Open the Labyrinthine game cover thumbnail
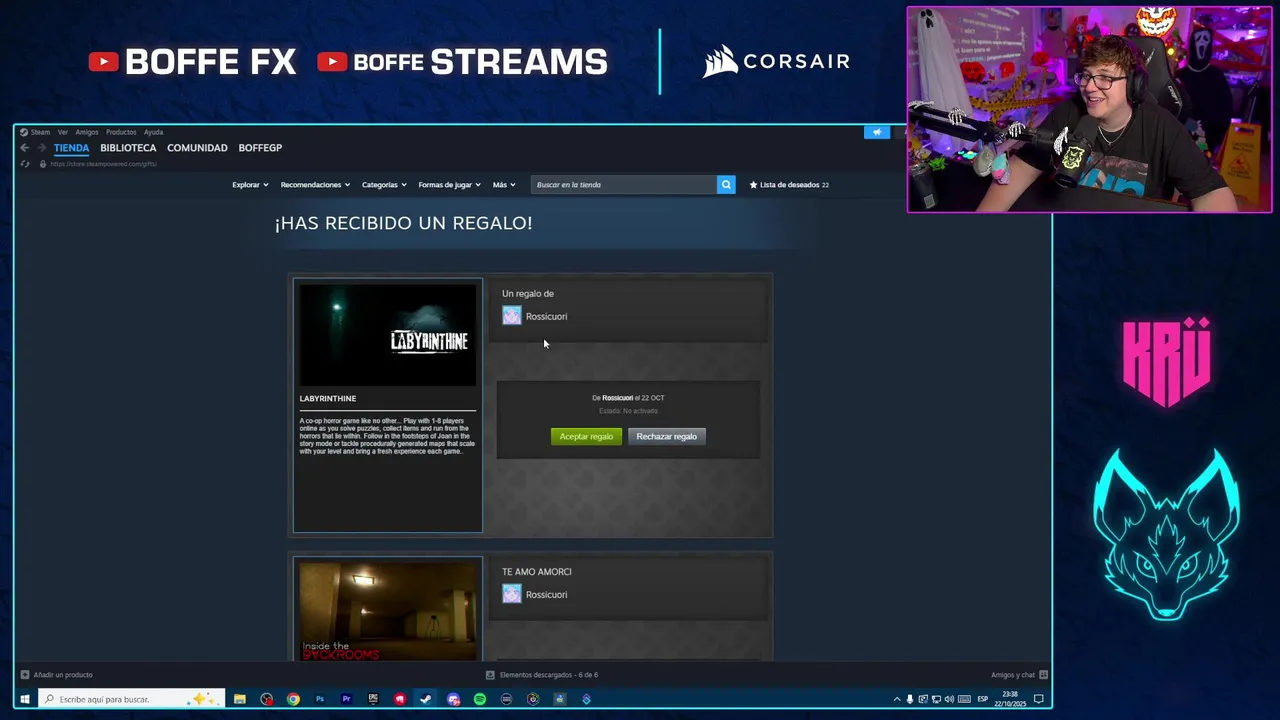Screen dimensions: 1280x720 point(388,335)
